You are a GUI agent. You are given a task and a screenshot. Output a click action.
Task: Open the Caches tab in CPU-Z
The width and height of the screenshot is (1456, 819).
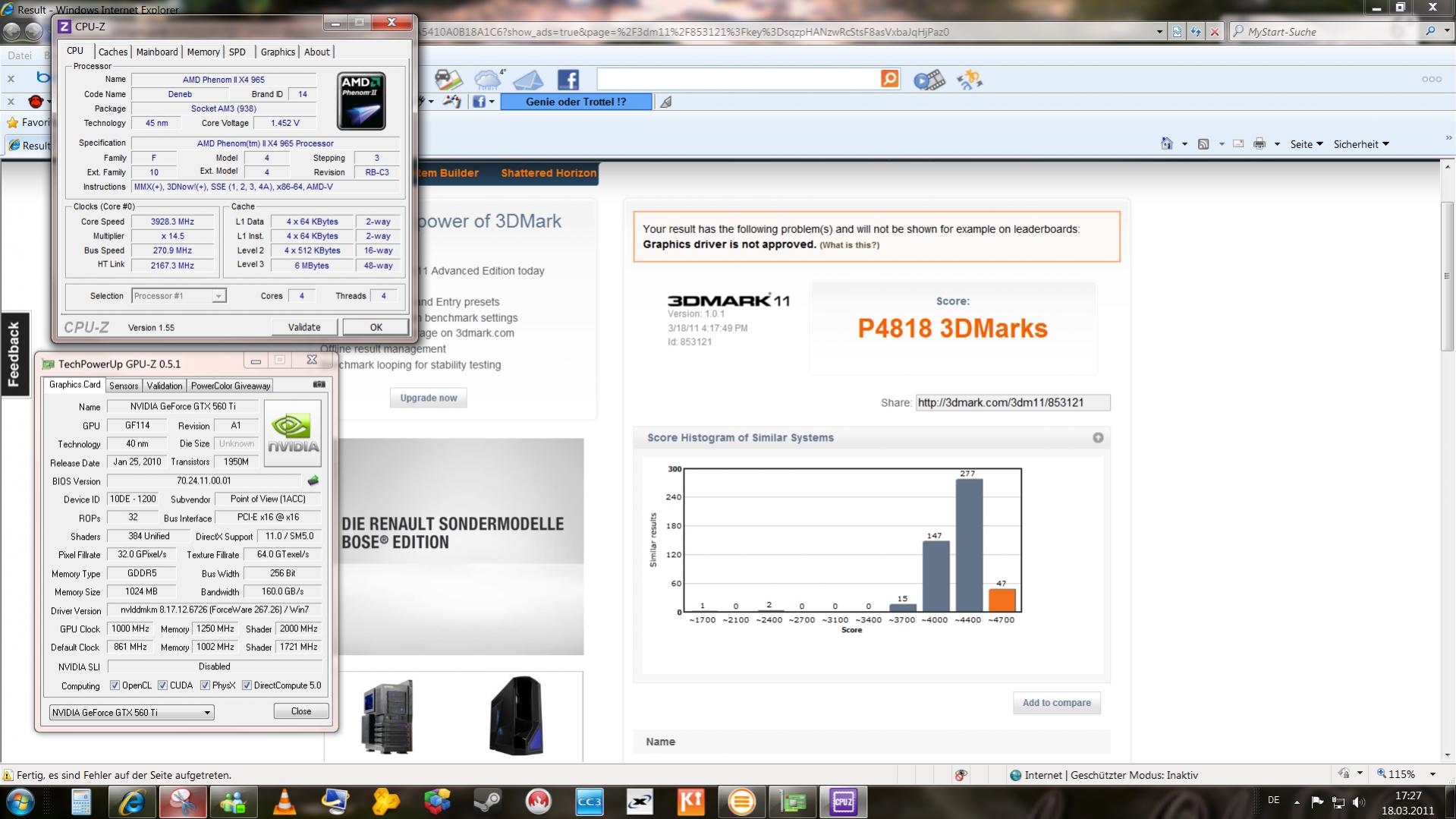tap(112, 52)
